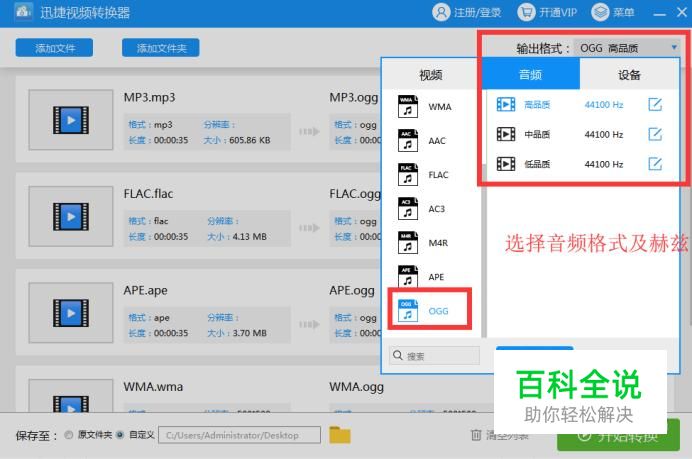Click the magnifier search icon
Screen dimensions: 692x459
click(x=398, y=355)
